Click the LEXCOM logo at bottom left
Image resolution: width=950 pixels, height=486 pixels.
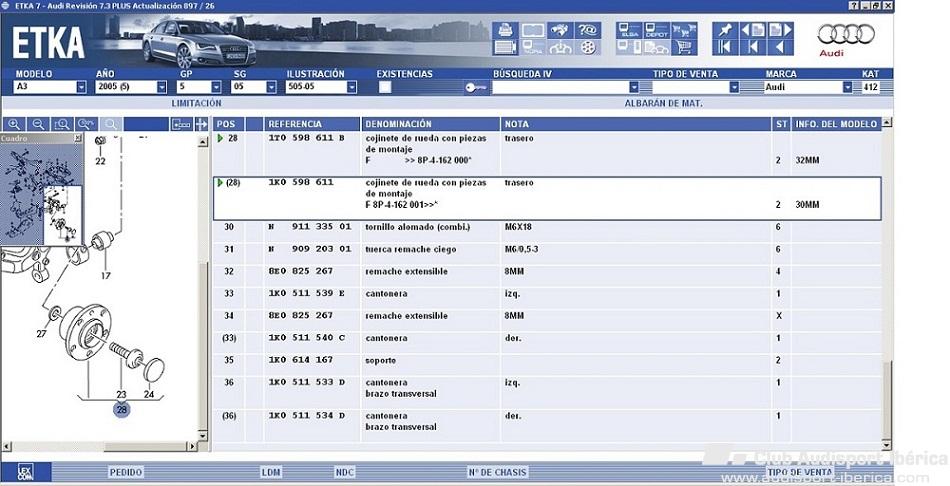tap(25, 472)
